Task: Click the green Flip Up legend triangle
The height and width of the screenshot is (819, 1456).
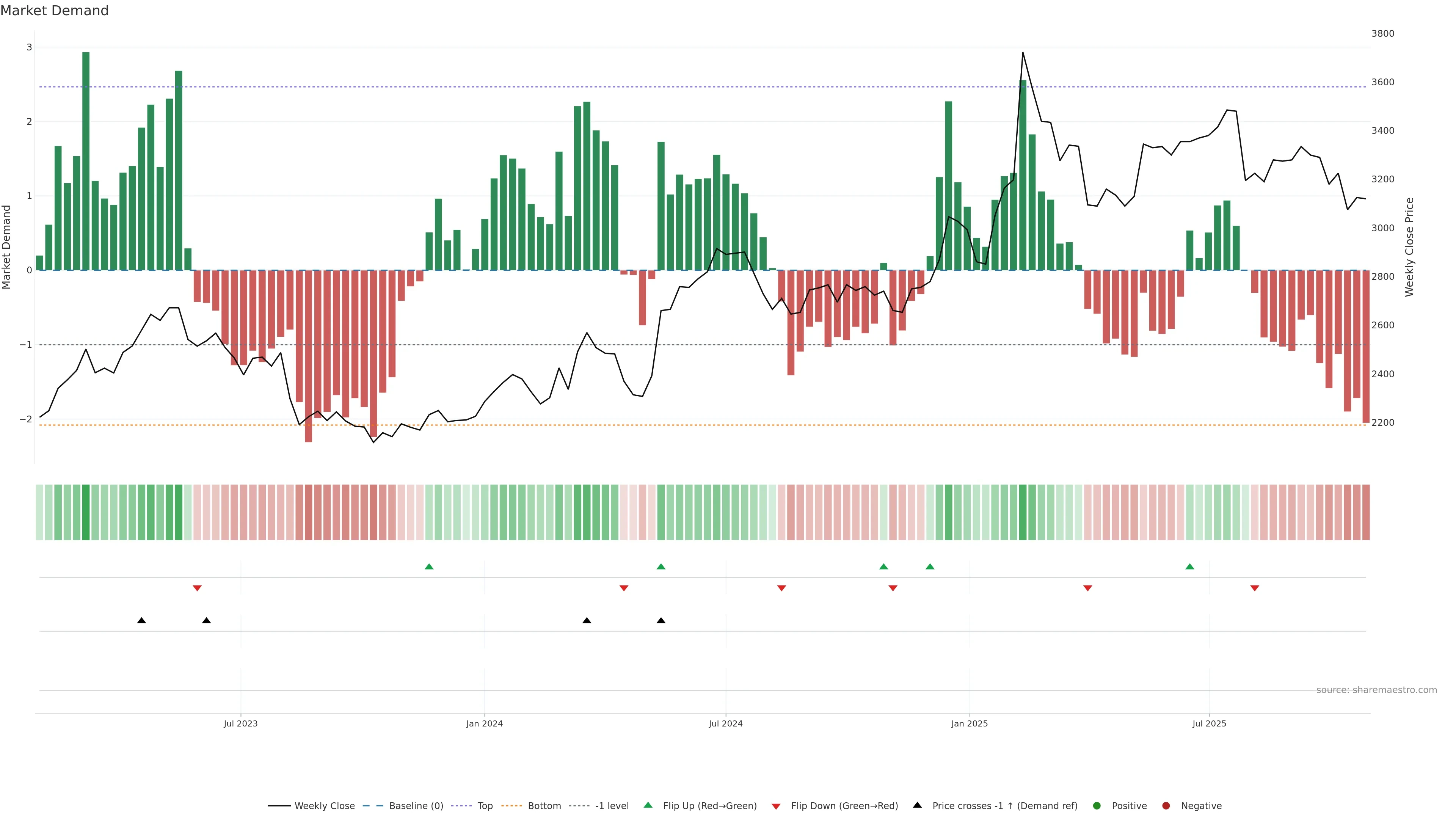Action: (x=648, y=805)
